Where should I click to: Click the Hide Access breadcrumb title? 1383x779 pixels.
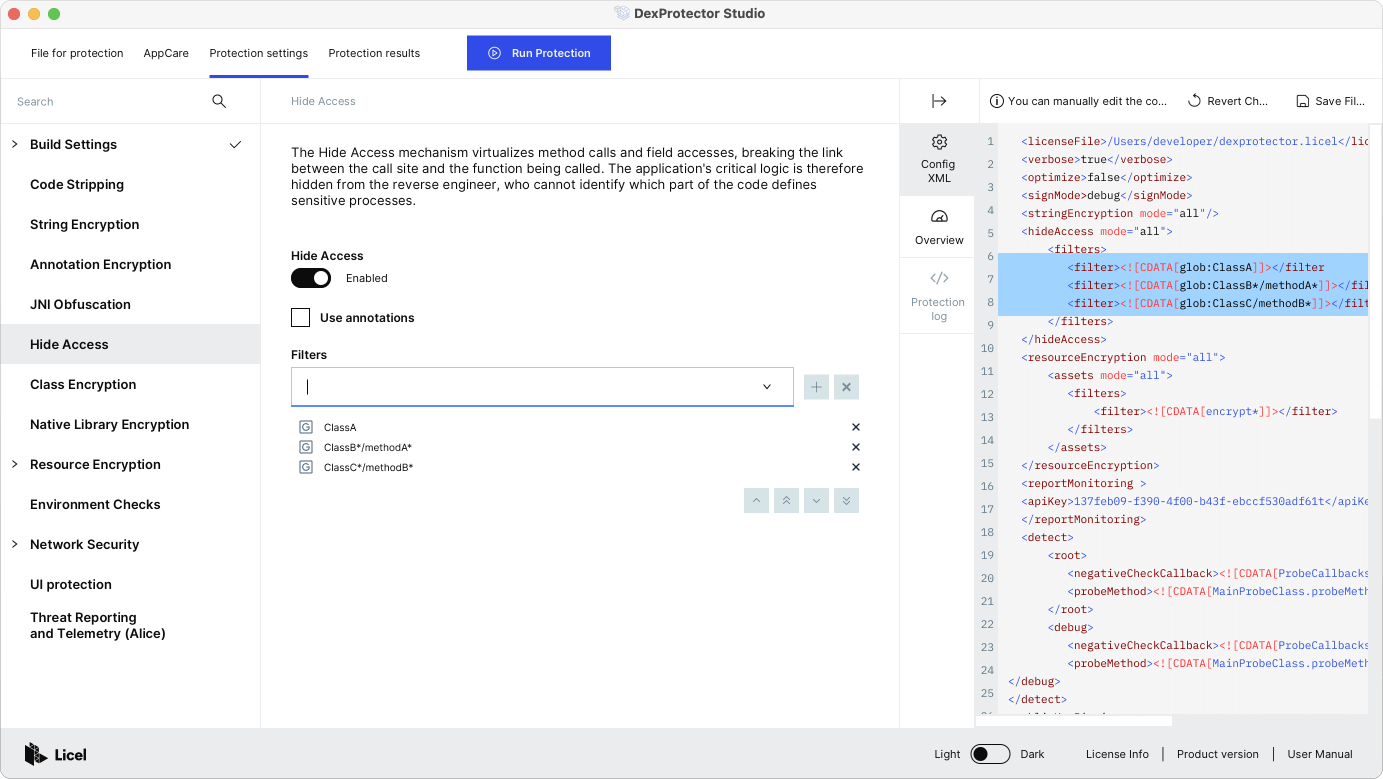click(323, 101)
